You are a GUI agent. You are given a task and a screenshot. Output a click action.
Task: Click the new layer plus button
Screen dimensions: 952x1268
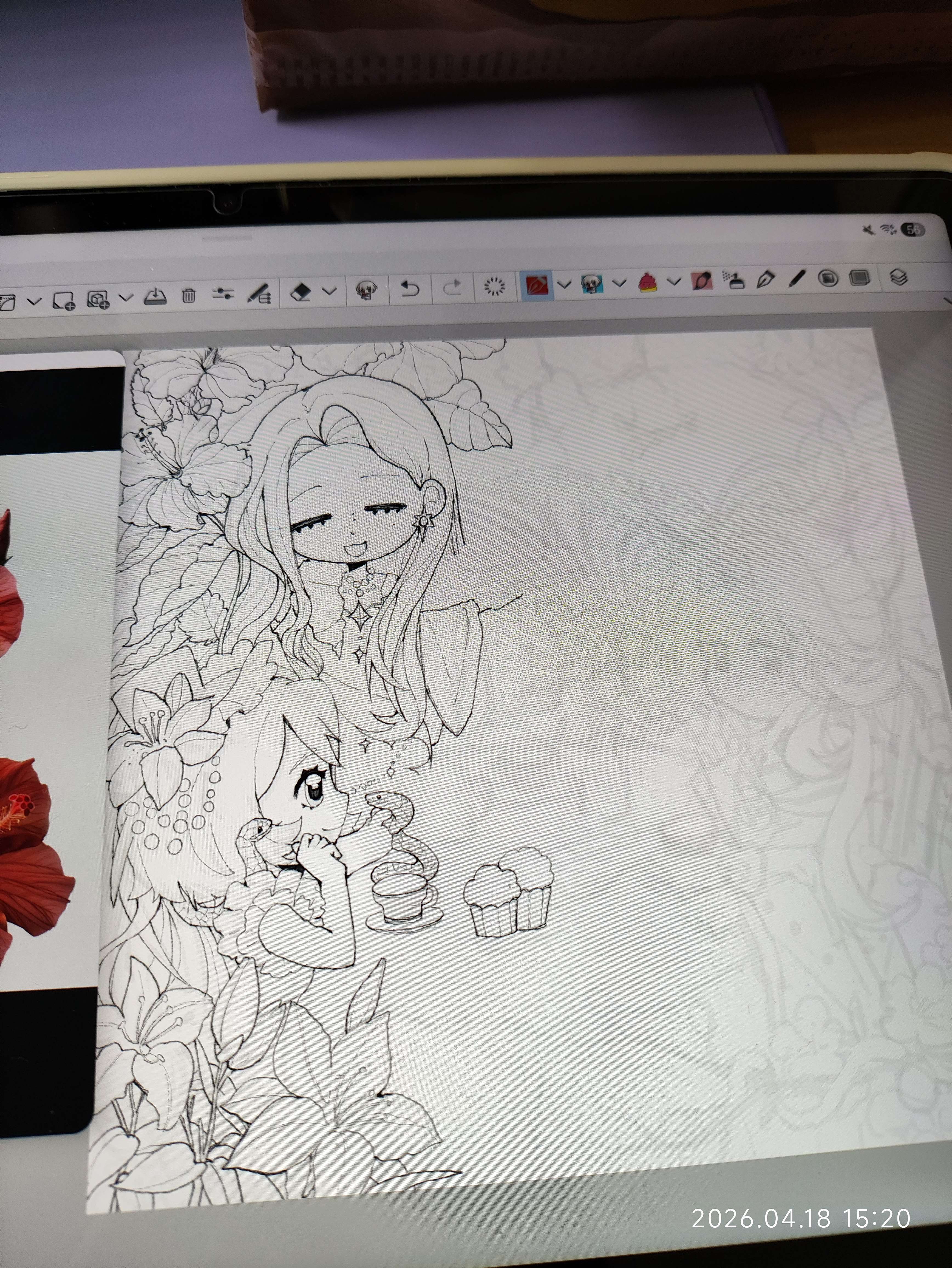pos(64,300)
